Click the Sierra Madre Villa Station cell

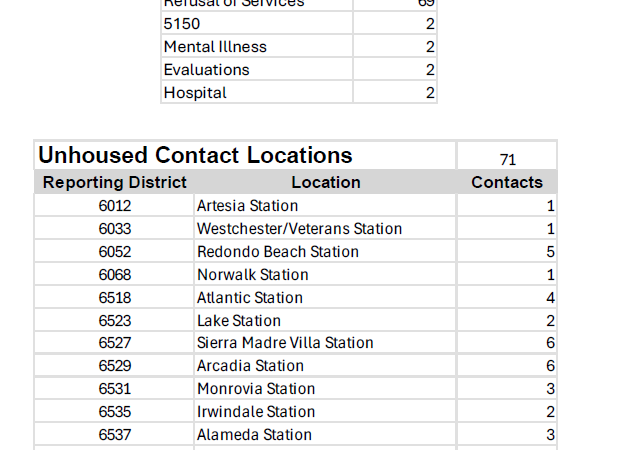point(285,343)
